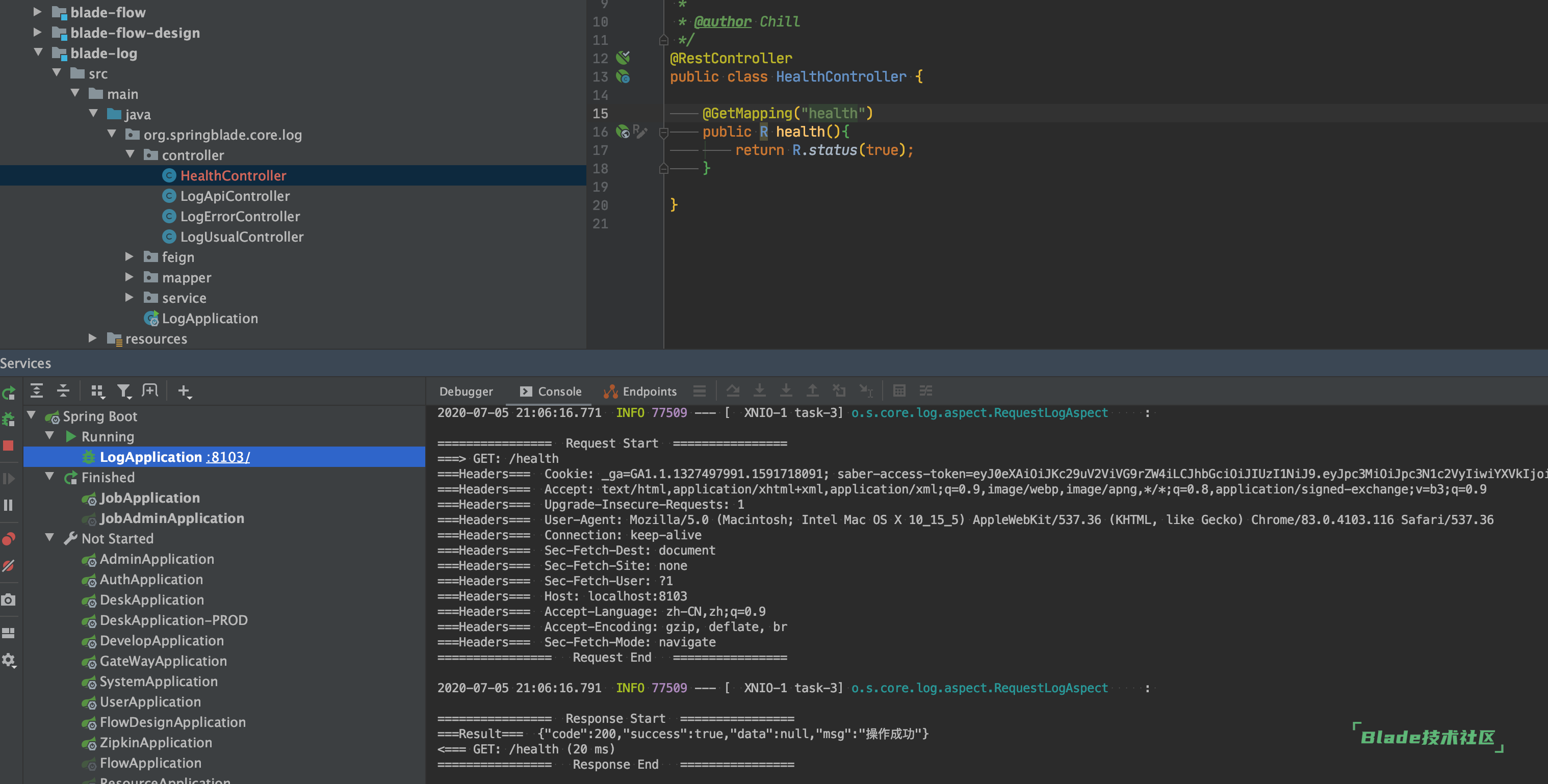Fold the health() method at line 16
The height and width of the screenshot is (784, 1548).
click(x=664, y=132)
